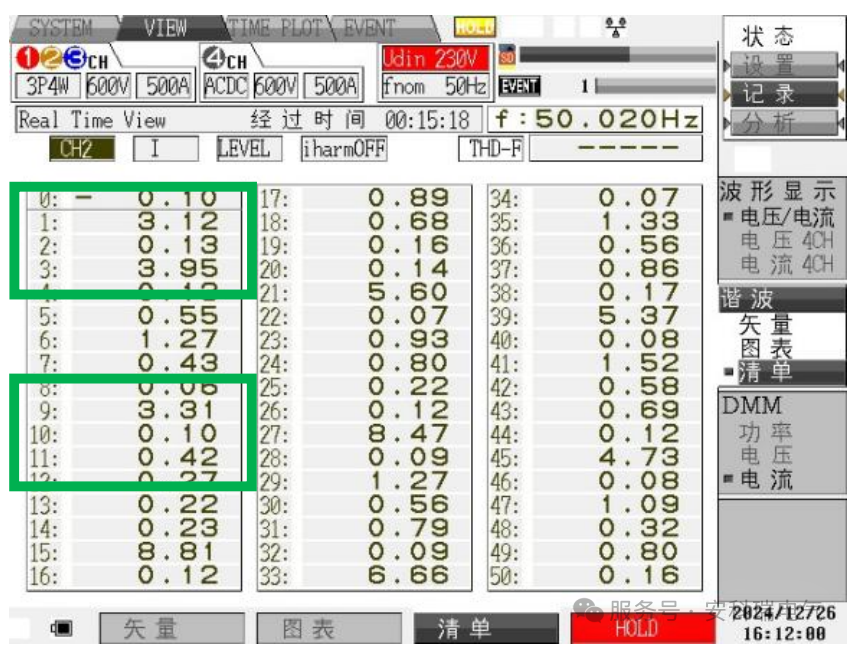Select 功率 in the DMM section
Viewport: 850px width, 645px height.
[766, 433]
